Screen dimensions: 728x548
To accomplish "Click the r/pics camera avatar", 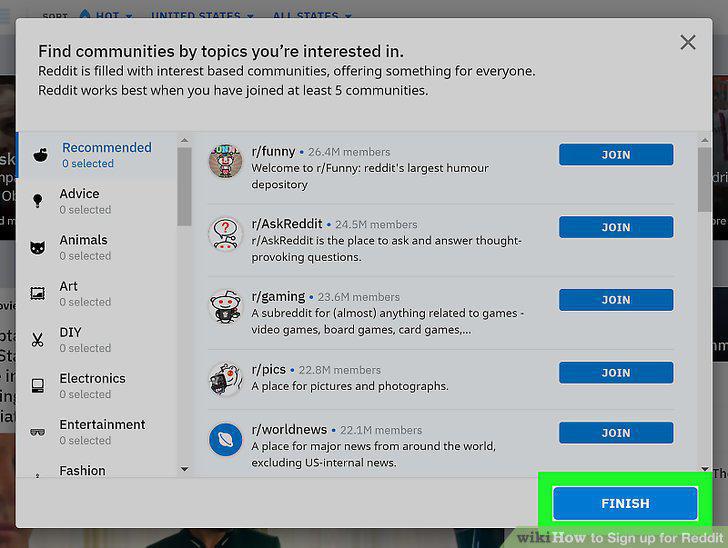I will click(225, 379).
